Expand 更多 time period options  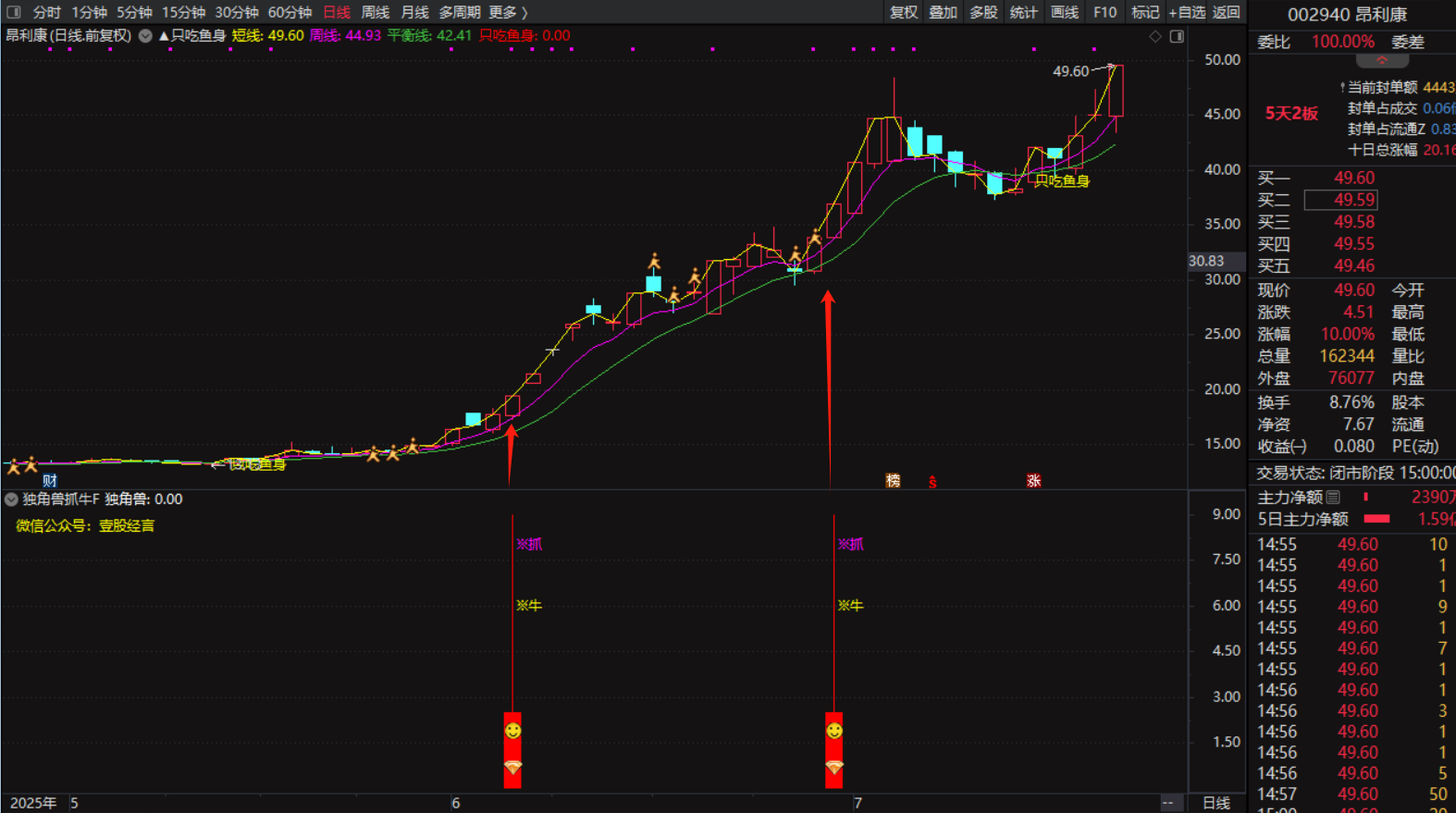[x=507, y=12]
